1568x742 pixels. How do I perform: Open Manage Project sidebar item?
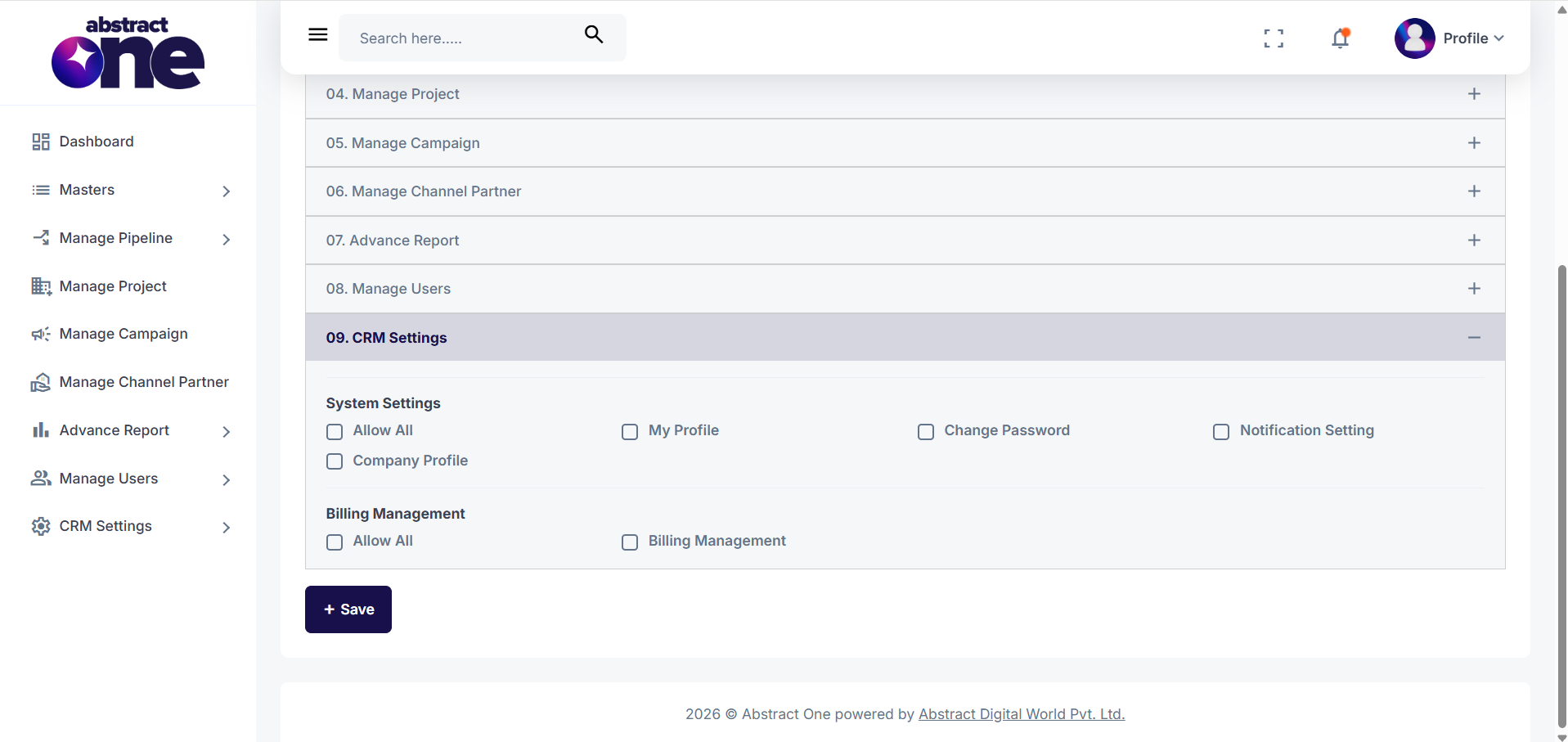(x=113, y=286)
